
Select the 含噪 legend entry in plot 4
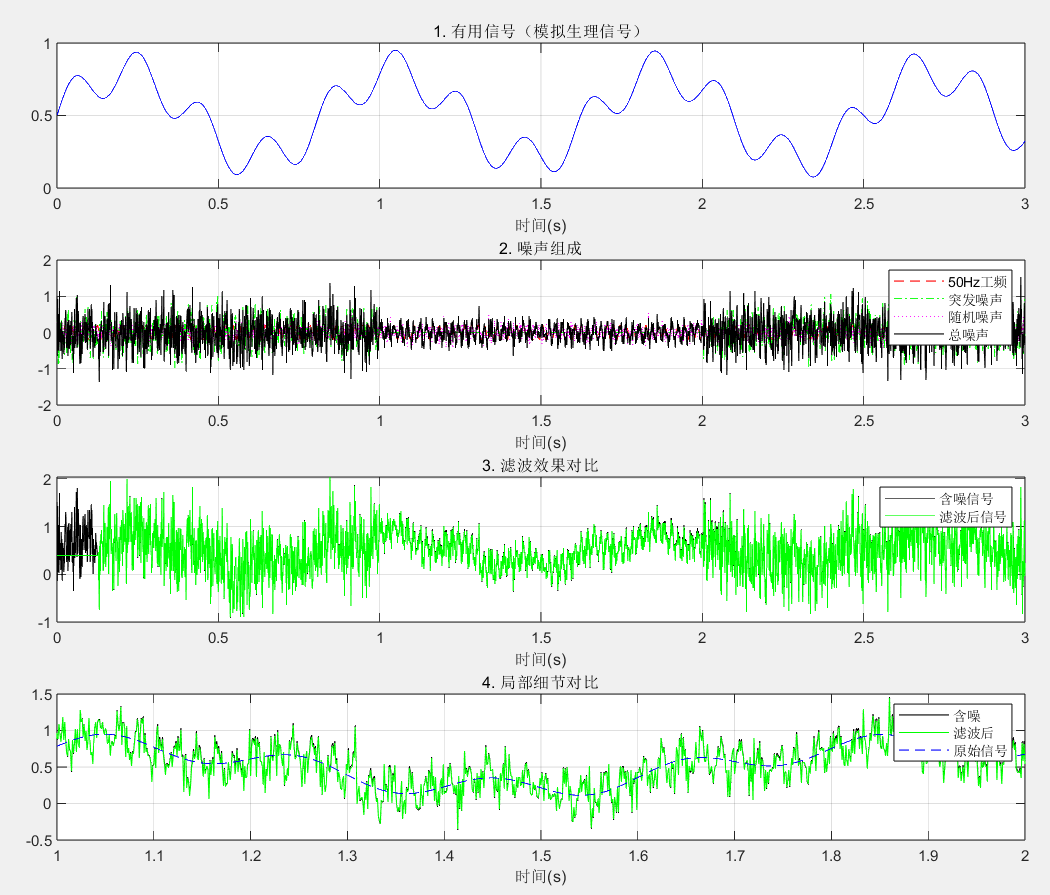pos(968,715)
